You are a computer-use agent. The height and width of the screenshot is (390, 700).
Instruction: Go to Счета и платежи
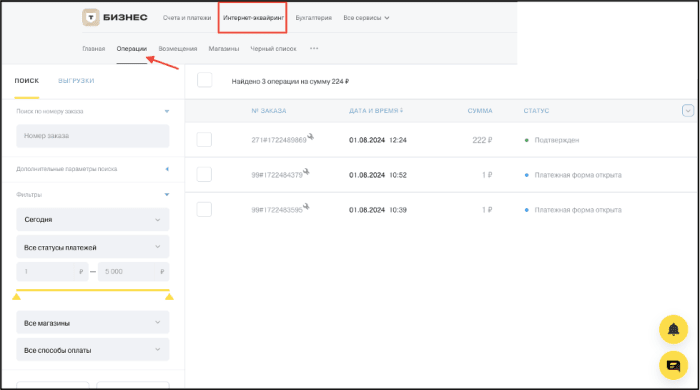tap(187, 18)
